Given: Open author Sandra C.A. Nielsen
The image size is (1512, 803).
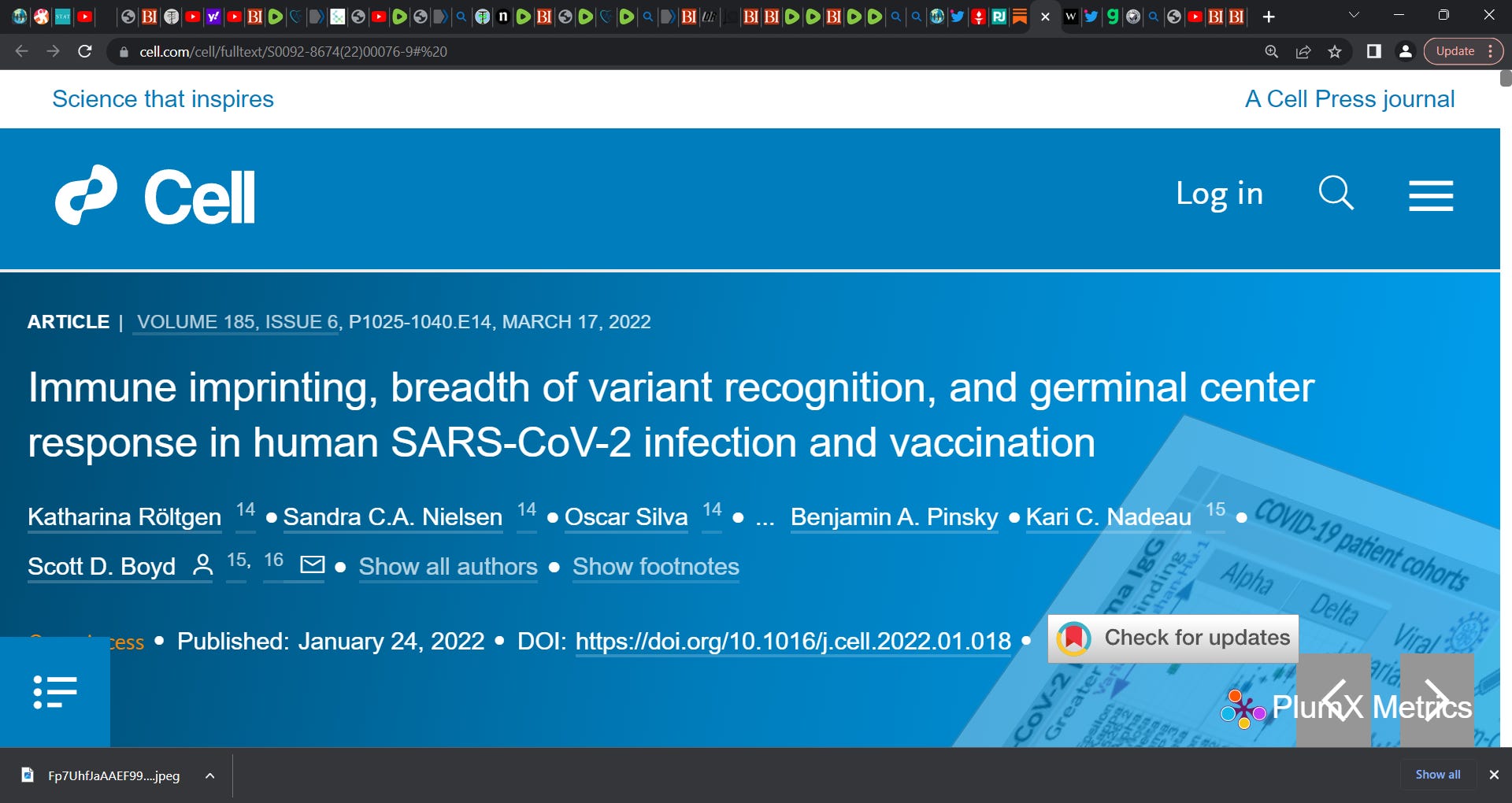Looking at the screenshot, I should pyautogui.click(x=392, y=516).
